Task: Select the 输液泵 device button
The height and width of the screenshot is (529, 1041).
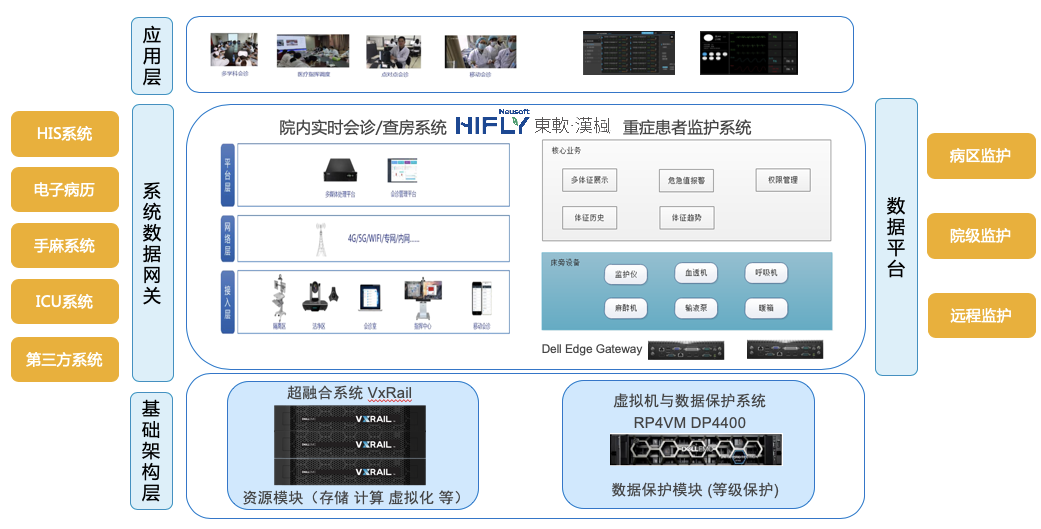Action: [696, 308]
